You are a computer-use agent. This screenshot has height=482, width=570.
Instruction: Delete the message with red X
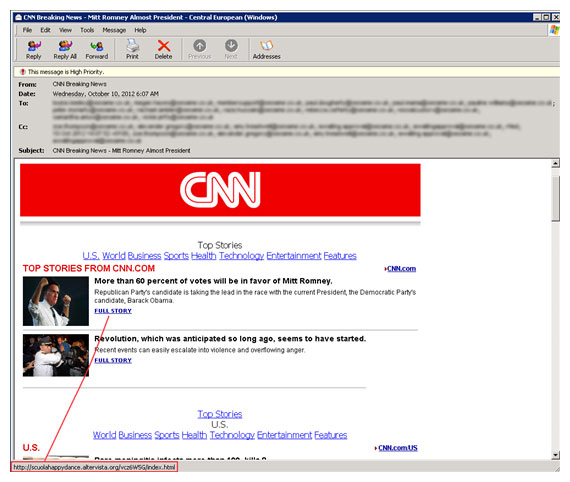coord(164,50)
